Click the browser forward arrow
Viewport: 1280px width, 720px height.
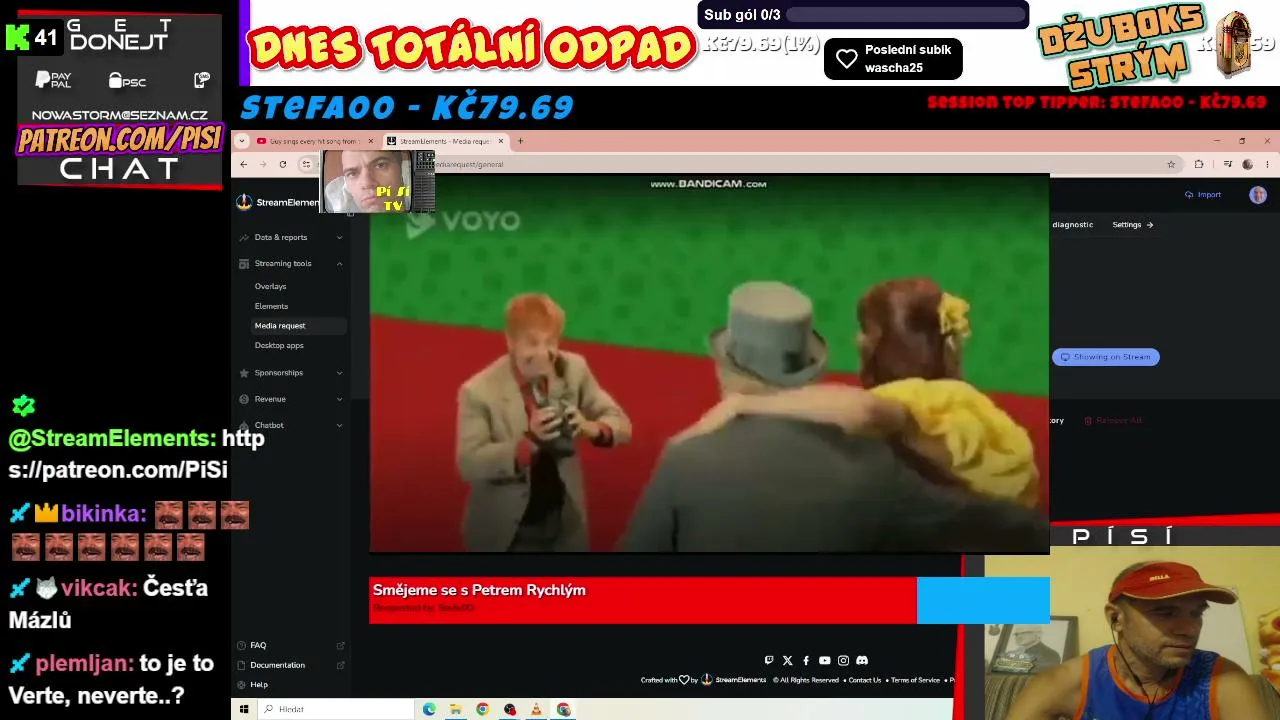click(x=263, y=164)
